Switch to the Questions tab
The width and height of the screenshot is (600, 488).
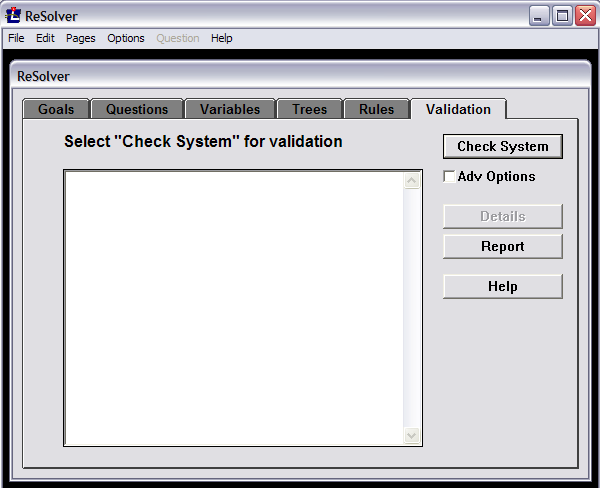(x=137, y=109)
